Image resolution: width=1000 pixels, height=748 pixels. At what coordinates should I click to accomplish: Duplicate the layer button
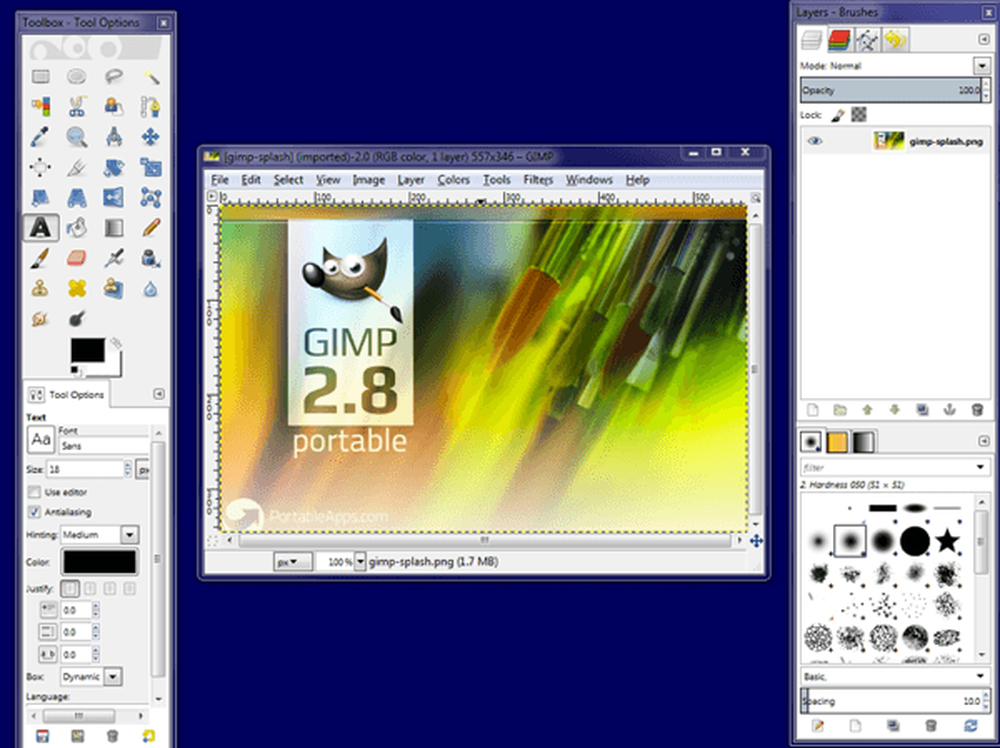922,410
